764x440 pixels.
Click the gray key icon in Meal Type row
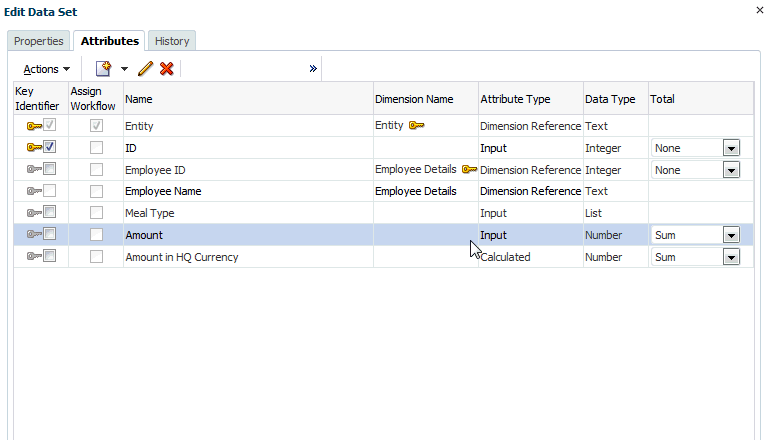click(34, 212)
